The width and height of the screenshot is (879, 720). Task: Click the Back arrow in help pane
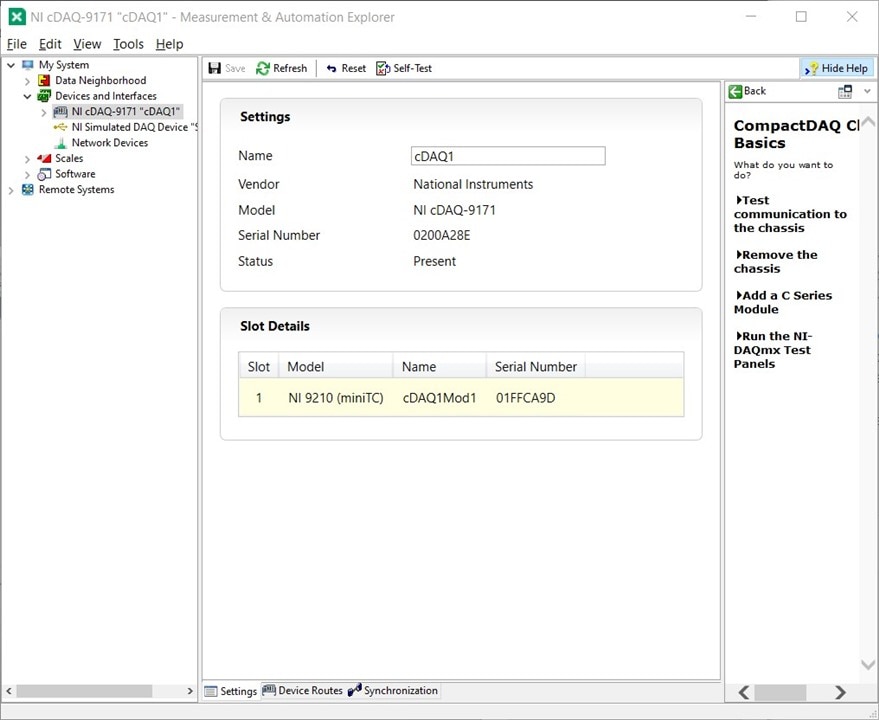coord(736,91)
